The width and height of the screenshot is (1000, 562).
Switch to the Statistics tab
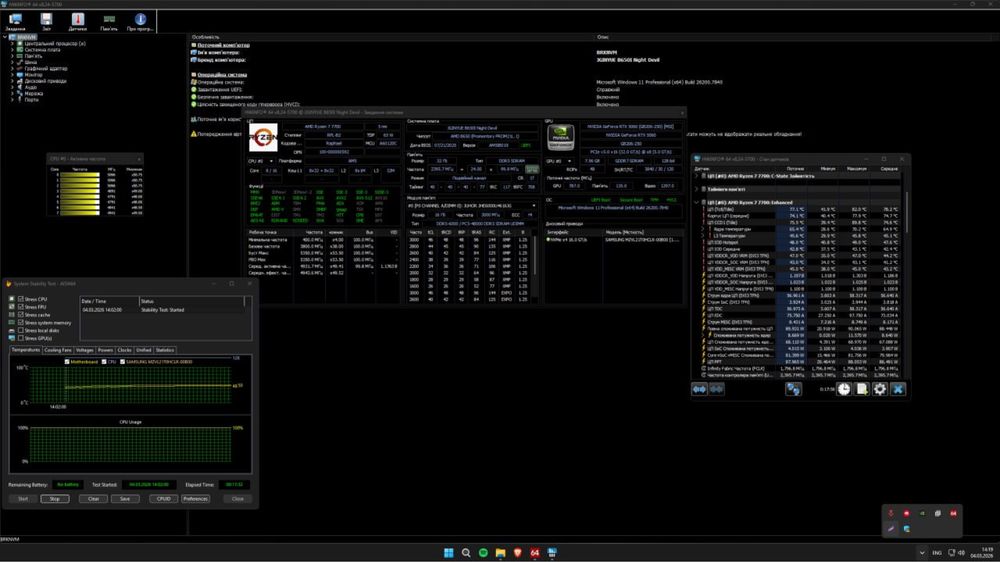click(165, 350)
